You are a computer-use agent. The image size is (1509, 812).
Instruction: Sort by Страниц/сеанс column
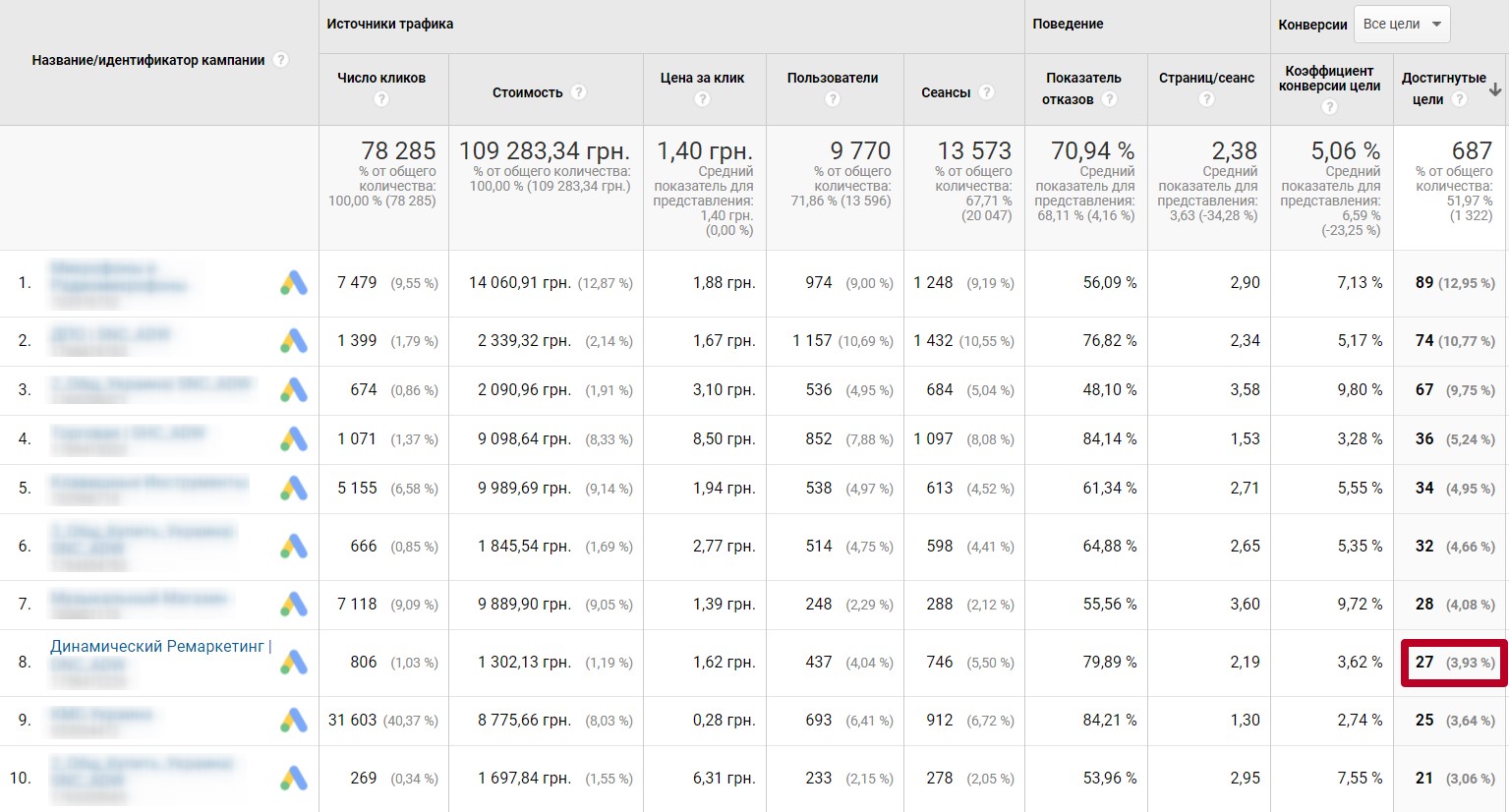click(x=1206, y=78)
